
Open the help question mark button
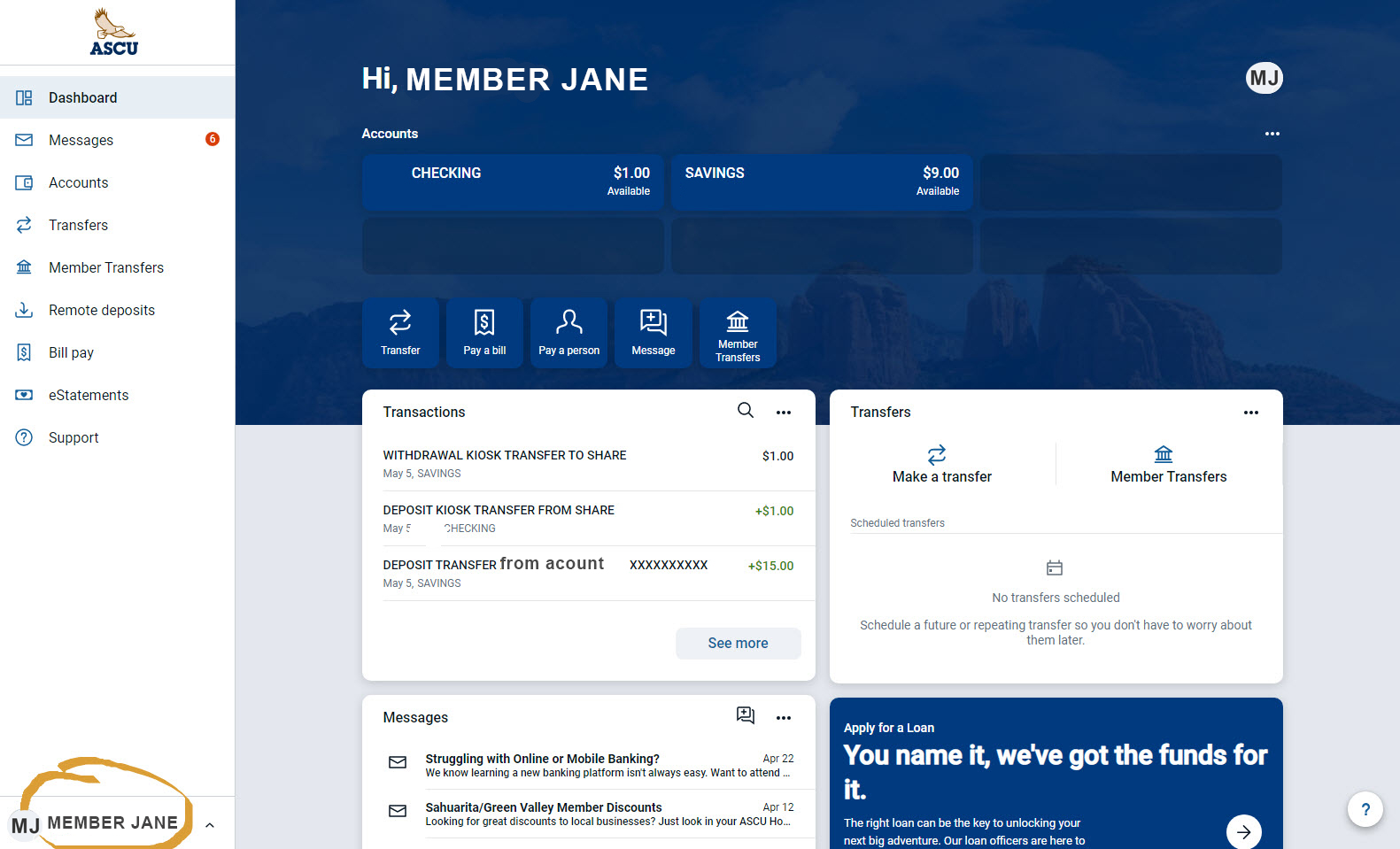coord(1365,809)
